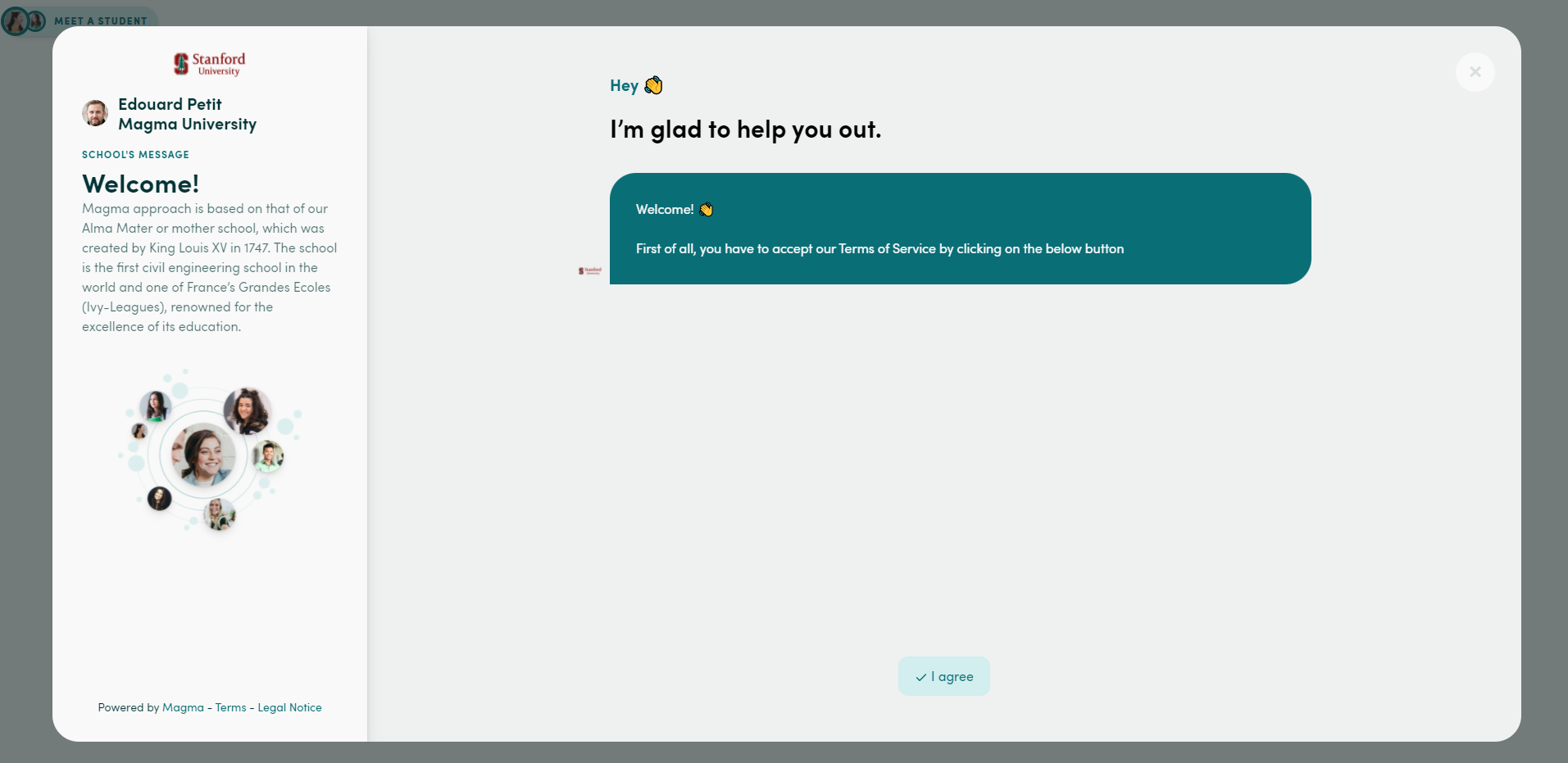Screen dimensions: 1568x763
Task: Open the Legal Notice link
Action: pyautogui.click(x=289, y=707)
